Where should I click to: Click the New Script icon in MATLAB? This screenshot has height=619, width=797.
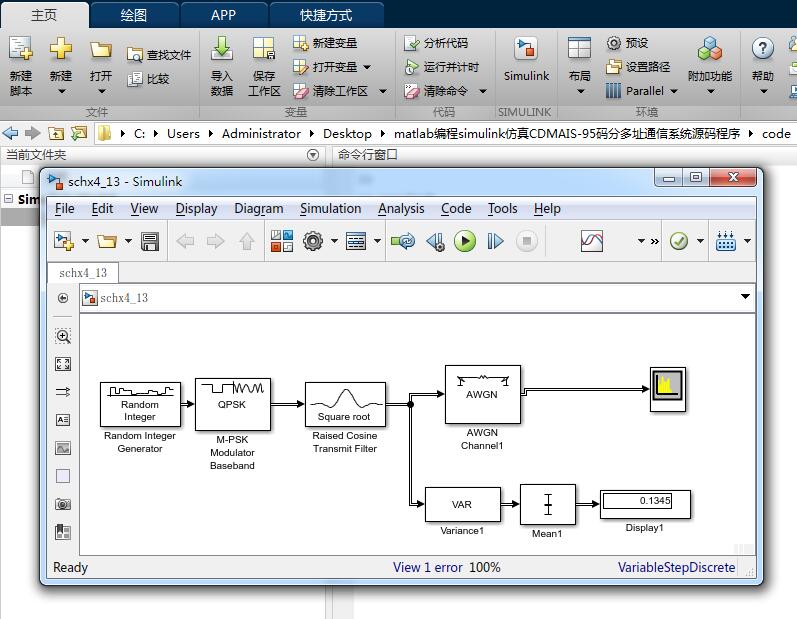[20, 49]
